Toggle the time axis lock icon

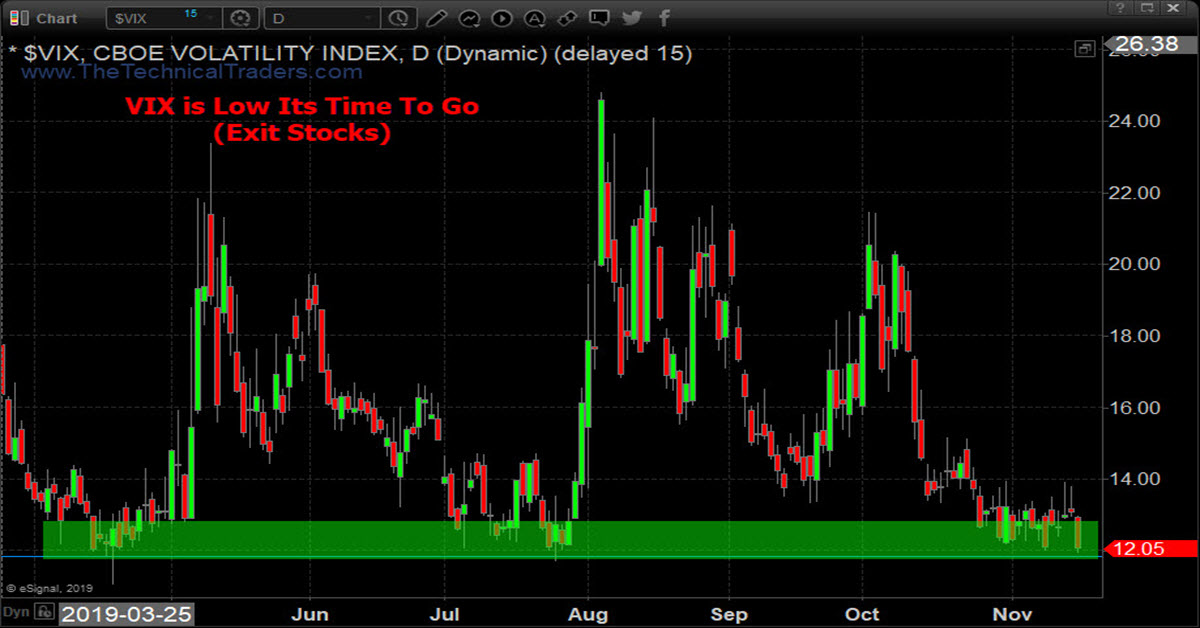click(44, 612)
